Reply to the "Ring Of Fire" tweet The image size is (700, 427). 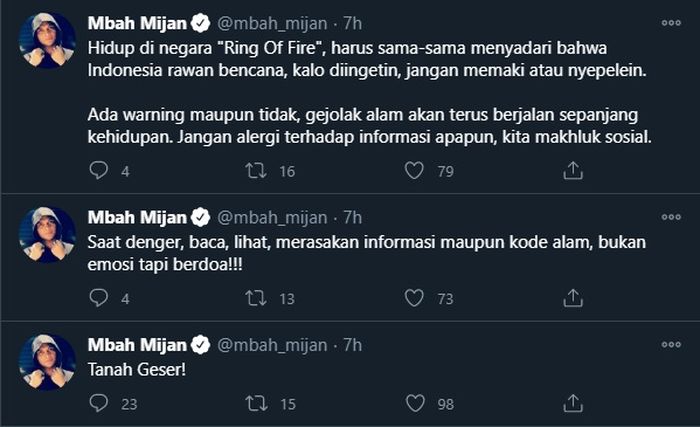coord(98,171)
